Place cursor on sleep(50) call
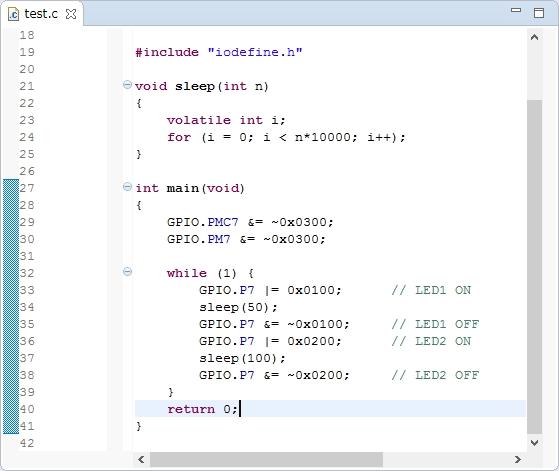The image size is (559, 471). pyautogui.click(x=238, y=307)
